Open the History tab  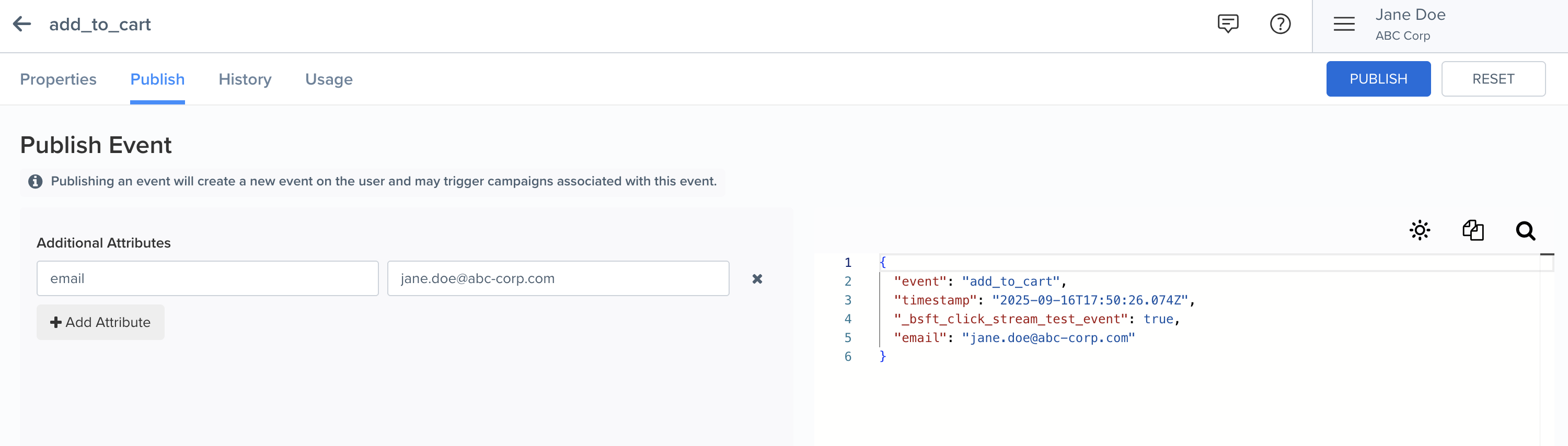pos(245,79)
